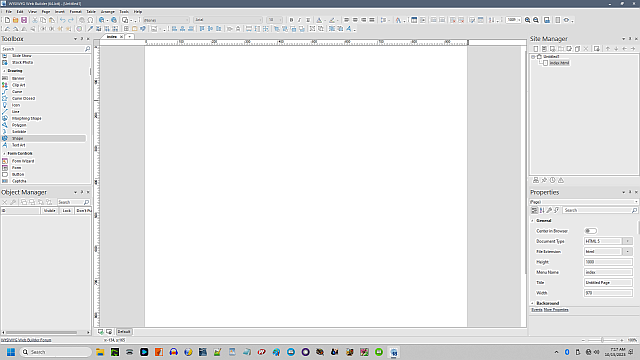Open the WYSIWYG Web Builder Forum link
This screenshot has height=360, width=640.
click(x=26, y=340)
